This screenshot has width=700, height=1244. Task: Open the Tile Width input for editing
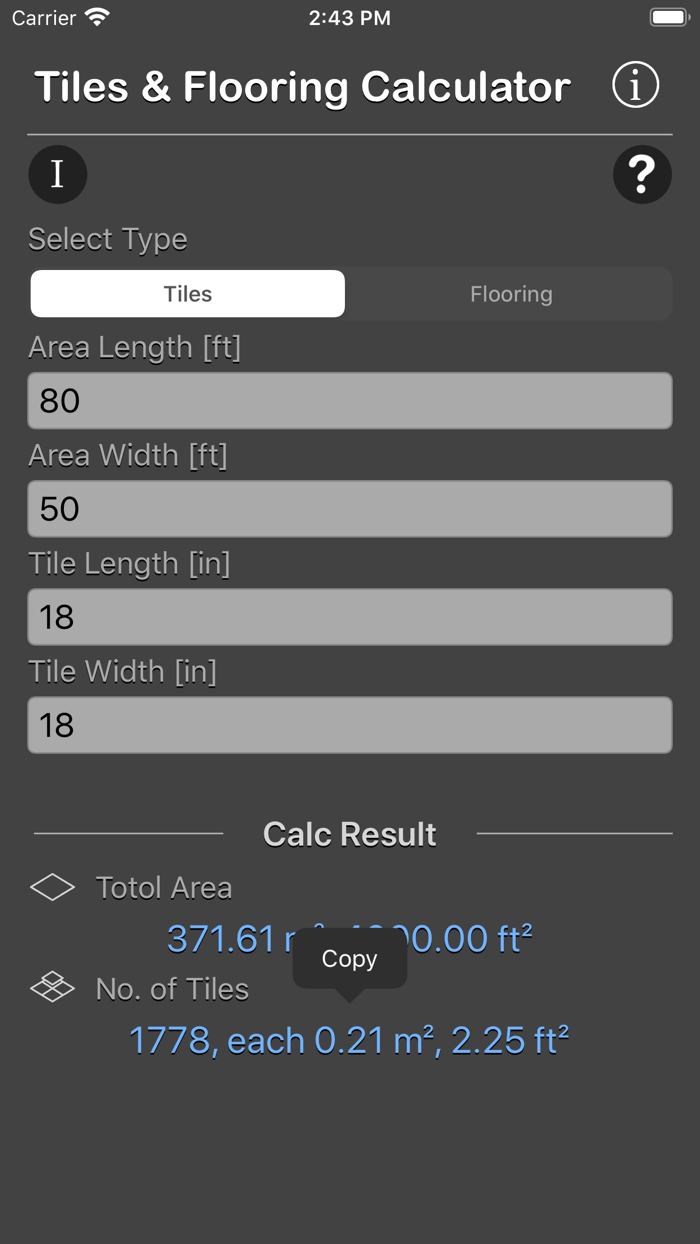(350, 725)
